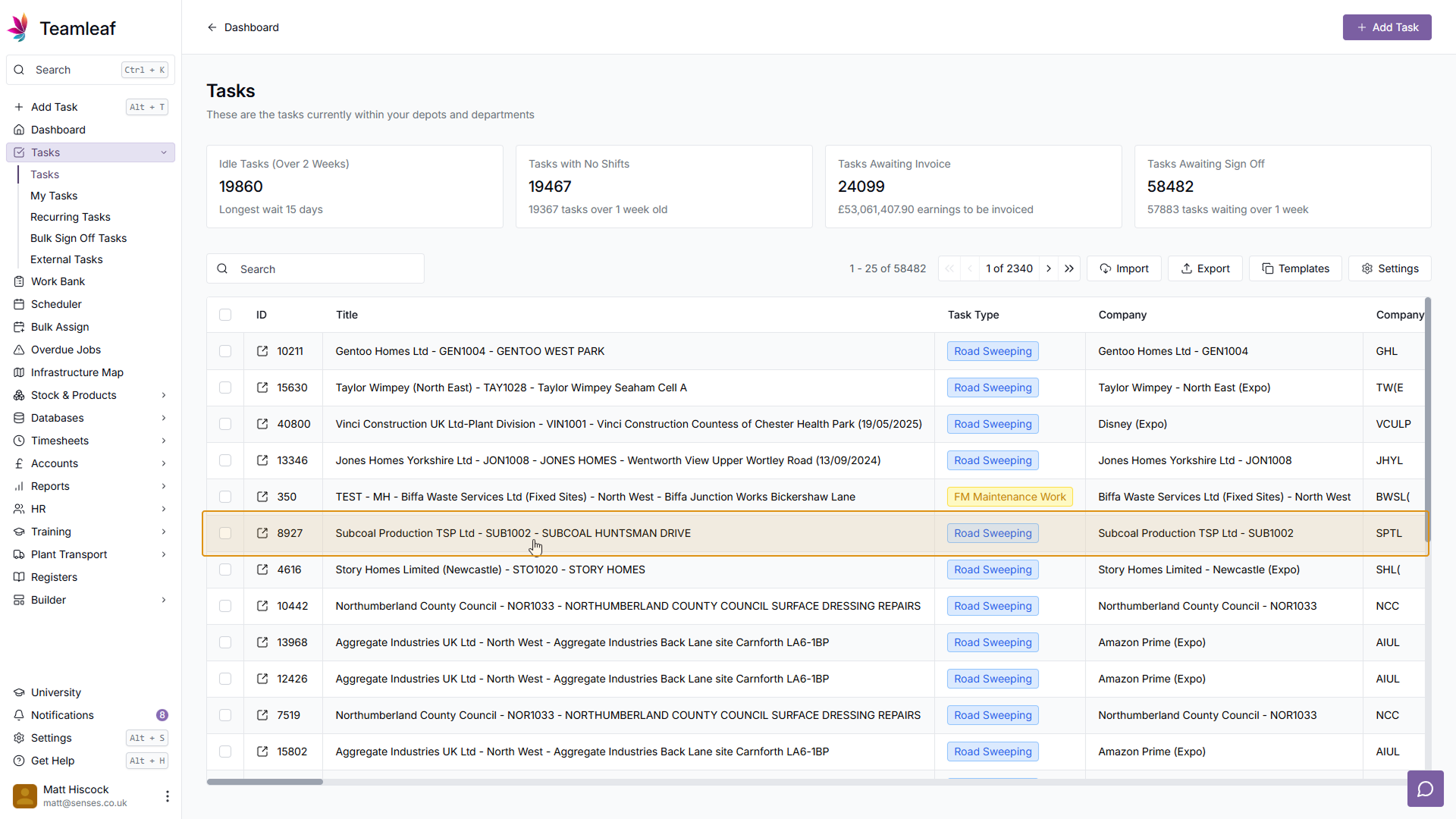Select the checkbox for task 350
The image size is (1456, 819).
coord(225,497)
